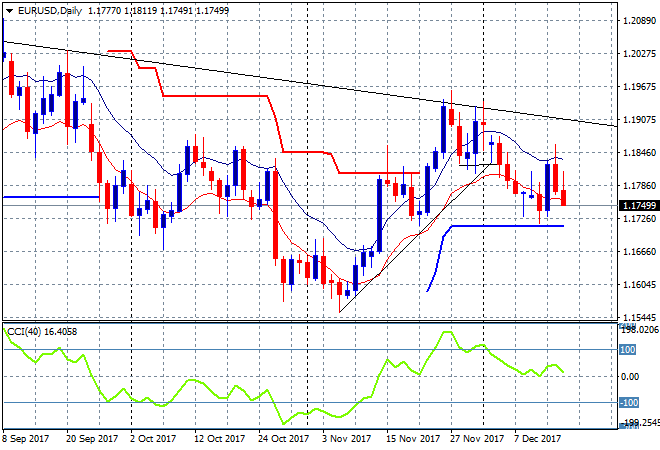Viewport: 660px width, 450px height.
Task: Click date label 12 Oct 2017
Action: (x=219, y=439)
